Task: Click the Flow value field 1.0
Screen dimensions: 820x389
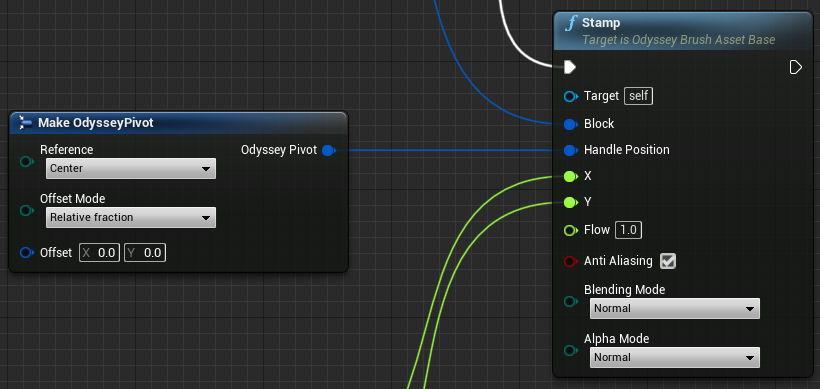Action: (x=629, y=230)
